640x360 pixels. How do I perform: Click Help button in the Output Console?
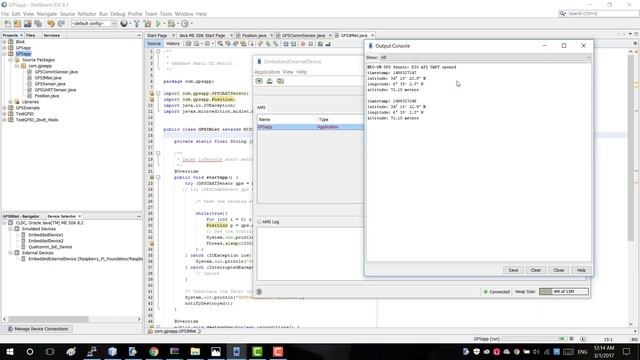[x=581, y=270]
